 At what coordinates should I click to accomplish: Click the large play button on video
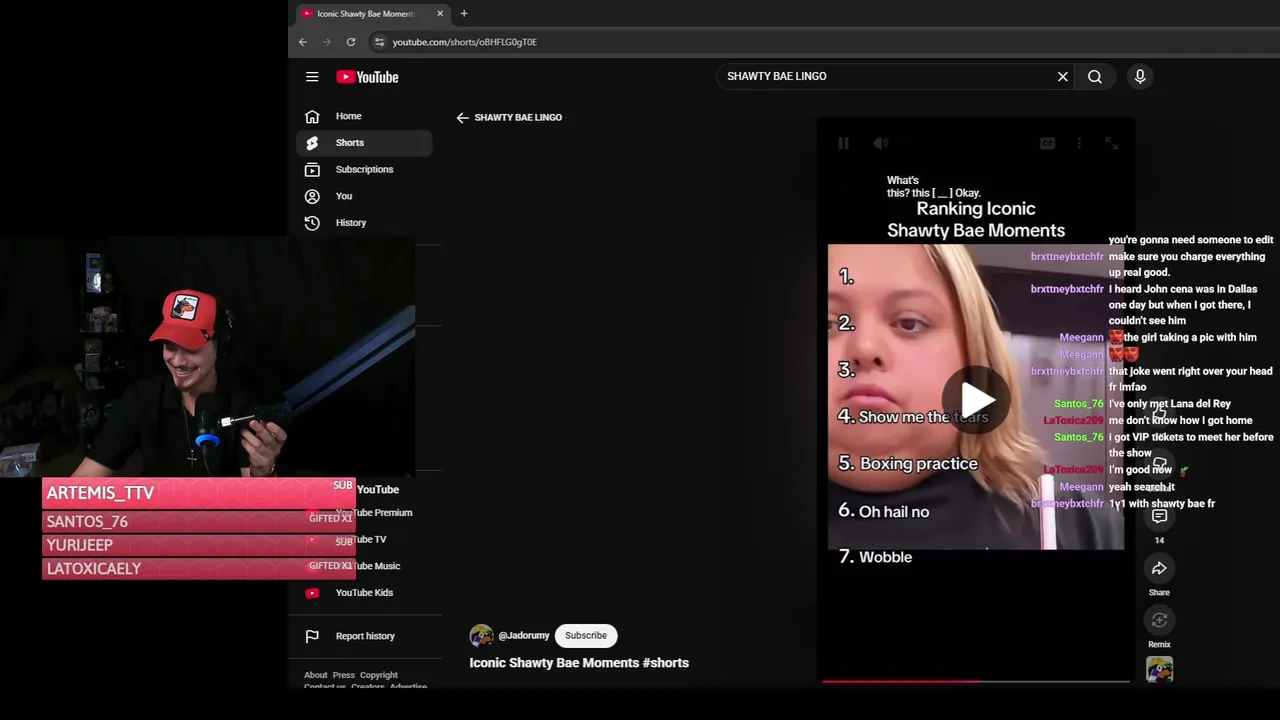pyautogui.click(x=977, y=400)
